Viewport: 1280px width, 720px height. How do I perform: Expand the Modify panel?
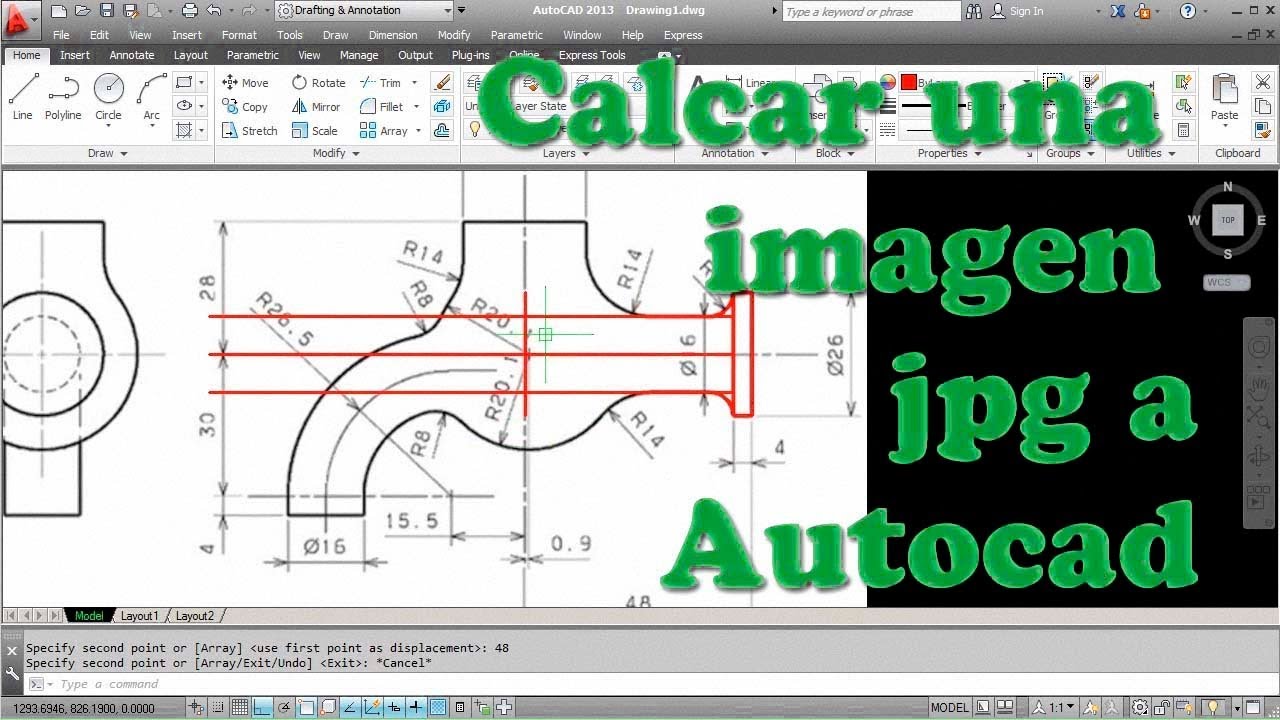(336, 153)
